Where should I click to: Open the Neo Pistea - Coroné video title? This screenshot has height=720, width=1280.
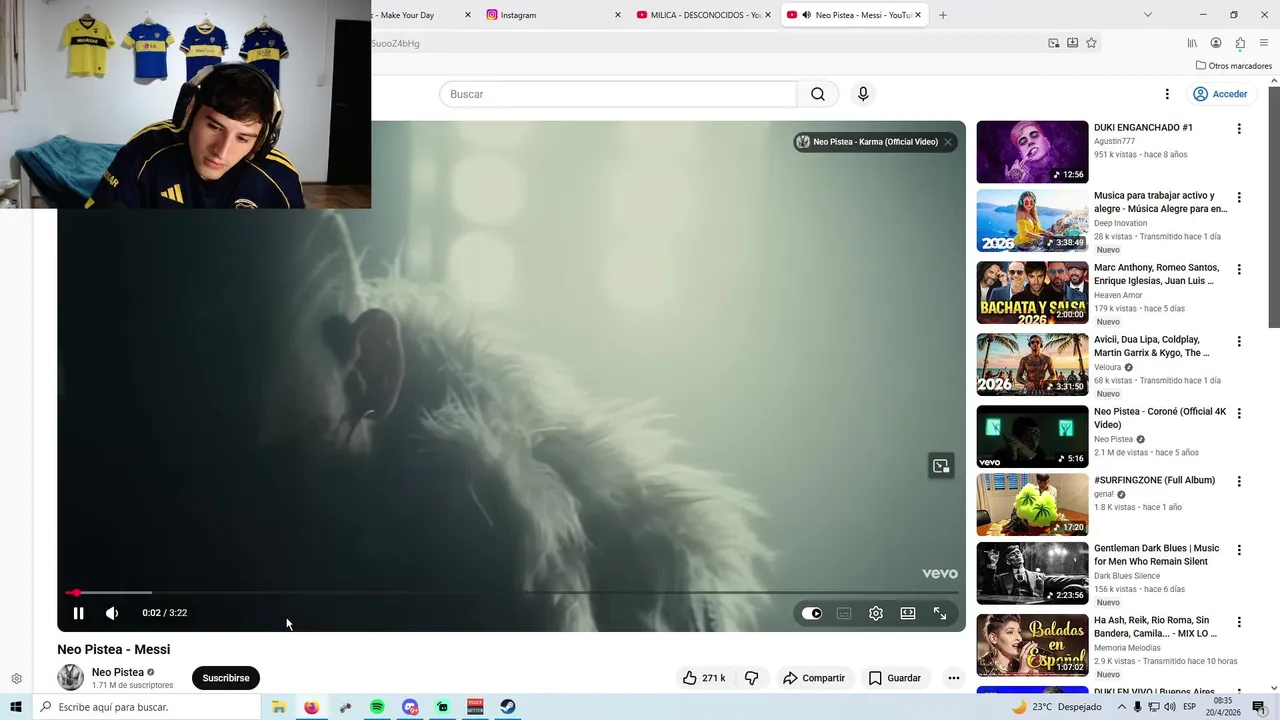tap(1159, 418)
